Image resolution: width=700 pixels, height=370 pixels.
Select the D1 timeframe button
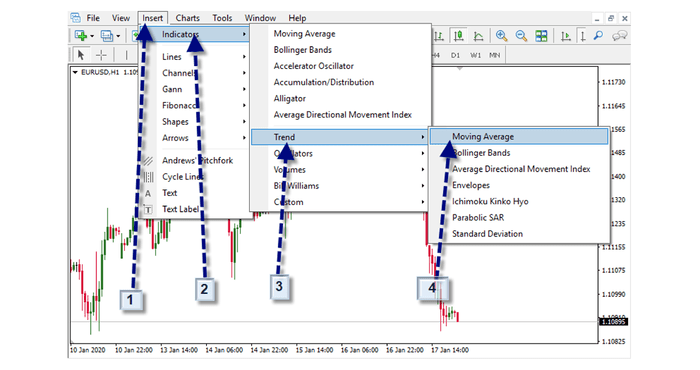455,55
